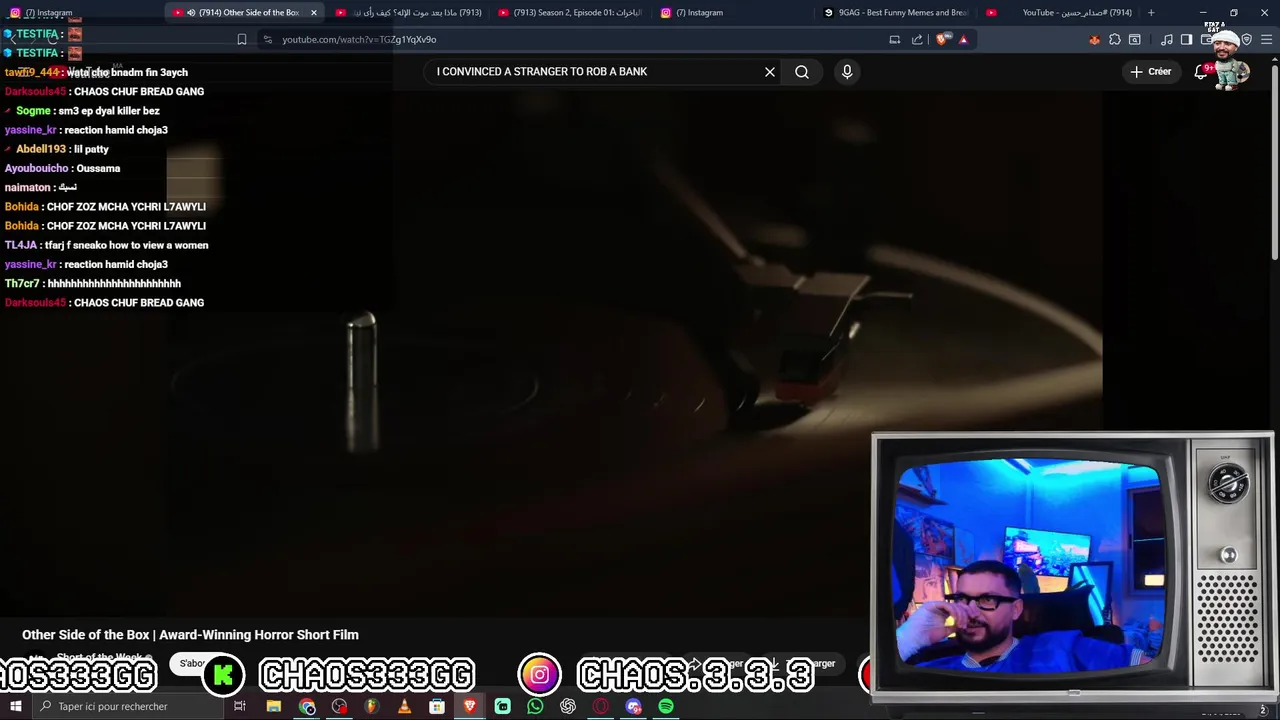Click the tab search extension icon
This screenshot has height=720, width=1280.
(1135, 40)
